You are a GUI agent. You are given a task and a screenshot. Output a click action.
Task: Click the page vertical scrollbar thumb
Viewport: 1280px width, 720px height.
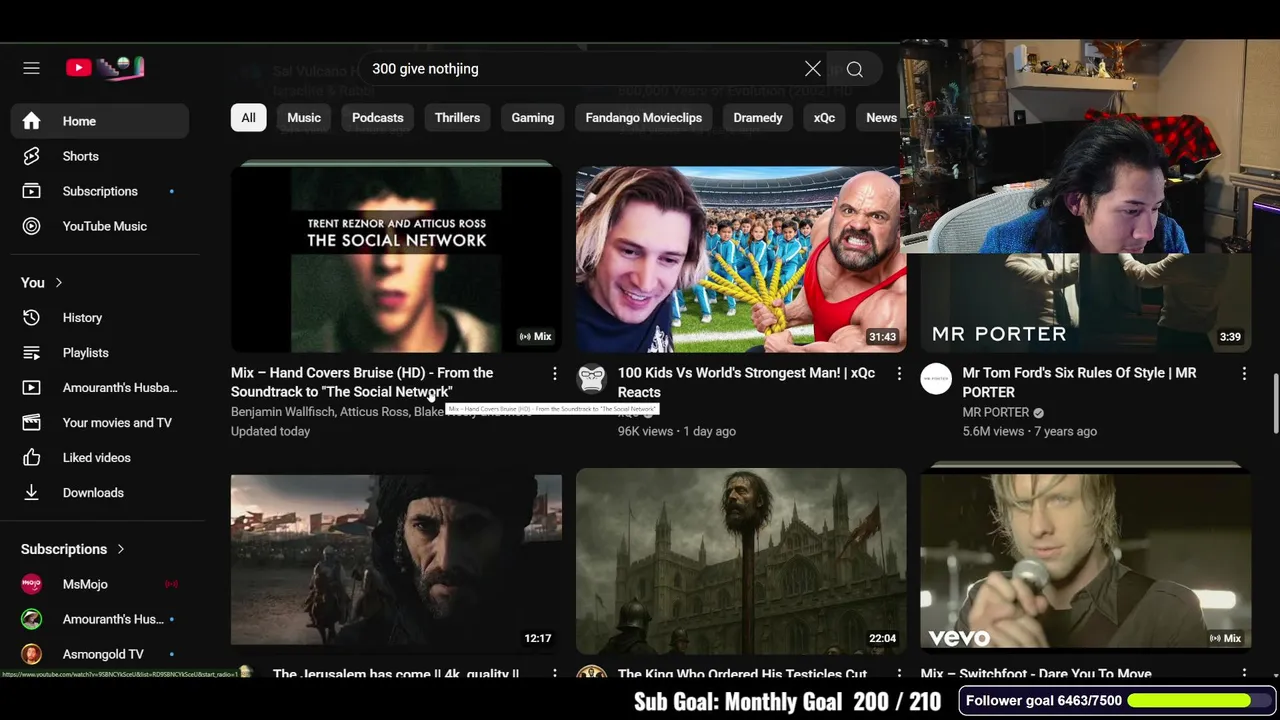pyautogui.click(x=1274, y=403)
